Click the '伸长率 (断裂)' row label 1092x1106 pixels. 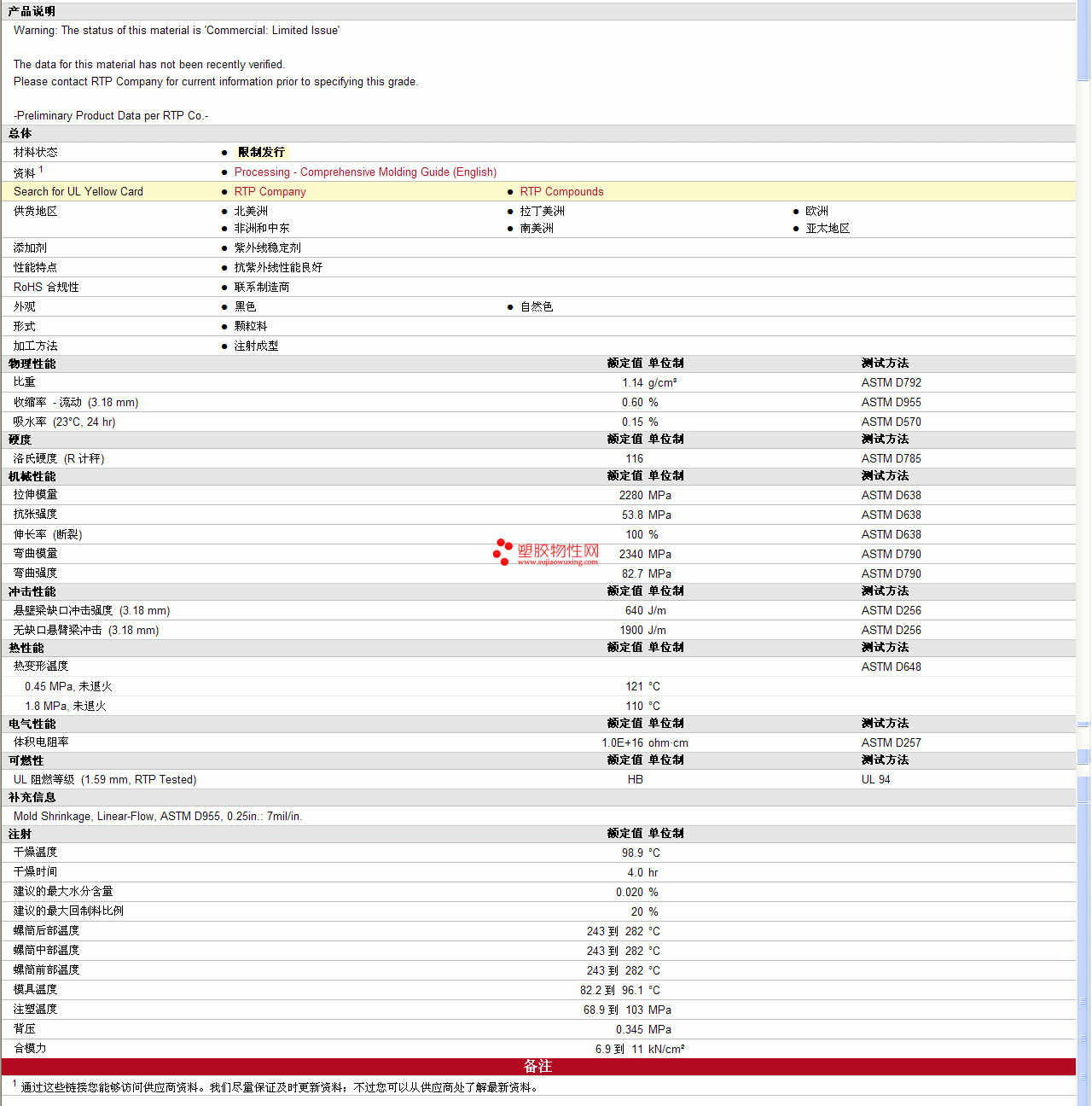(x=48, y=535)
